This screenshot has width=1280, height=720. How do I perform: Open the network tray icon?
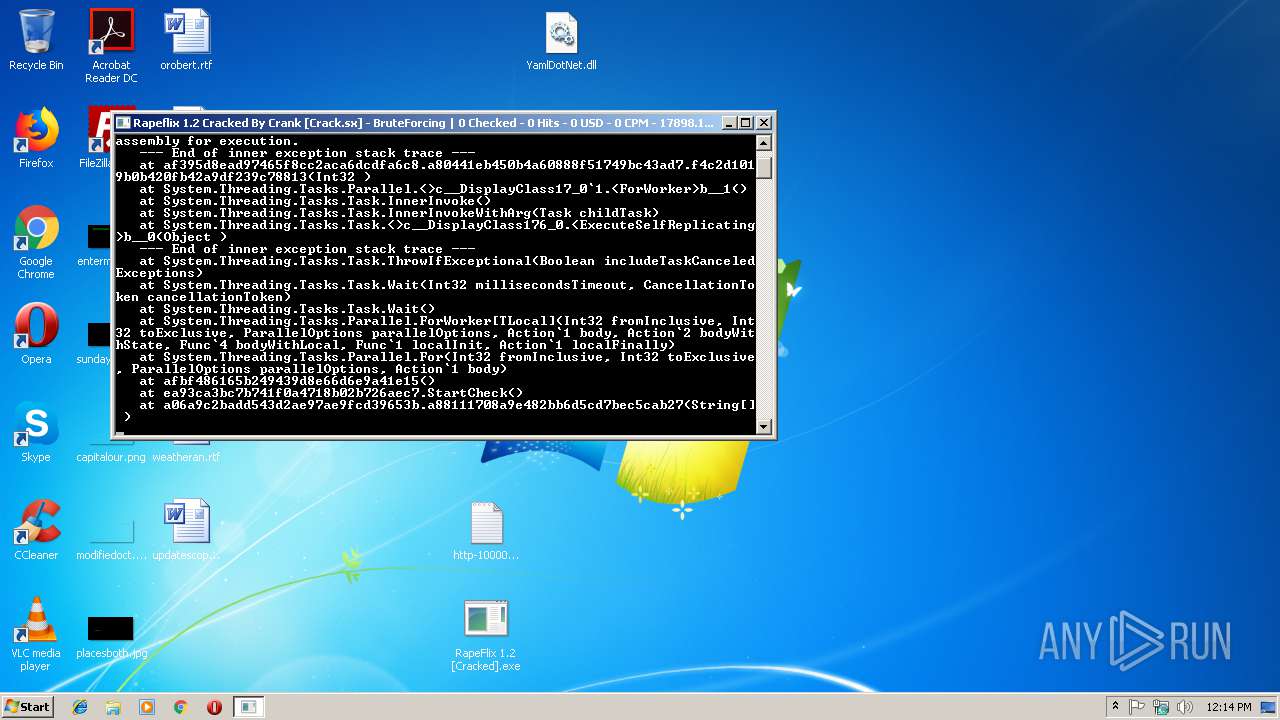(x=1161, y=707)
